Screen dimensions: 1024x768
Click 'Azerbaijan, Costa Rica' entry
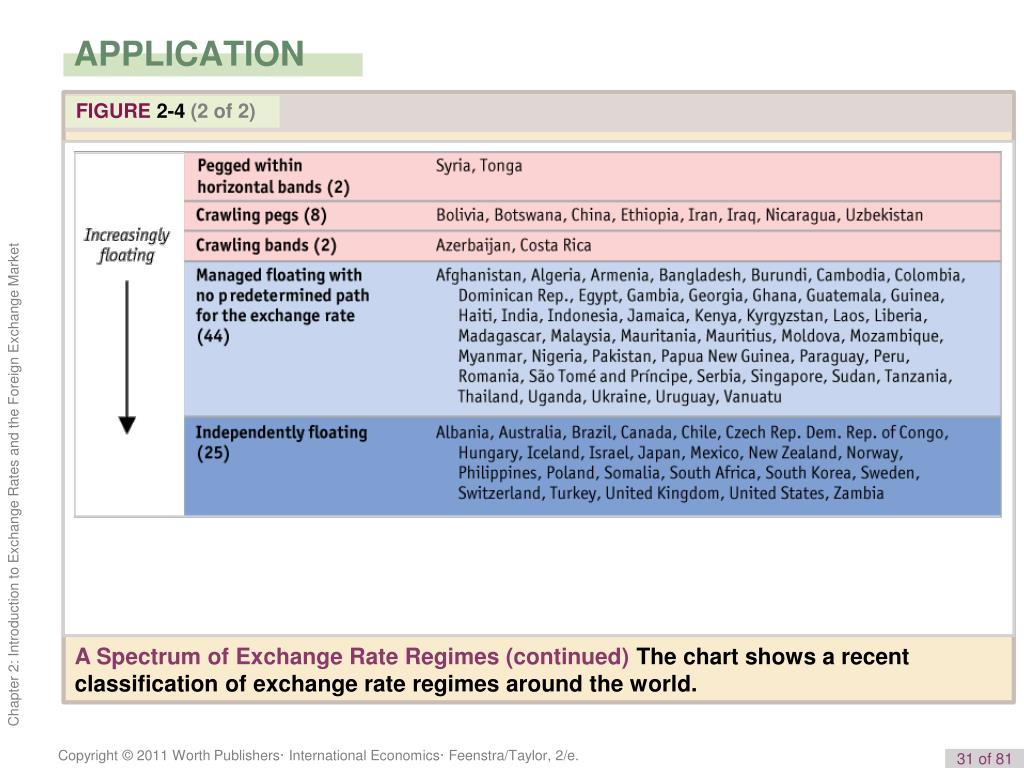pos(513,246)
